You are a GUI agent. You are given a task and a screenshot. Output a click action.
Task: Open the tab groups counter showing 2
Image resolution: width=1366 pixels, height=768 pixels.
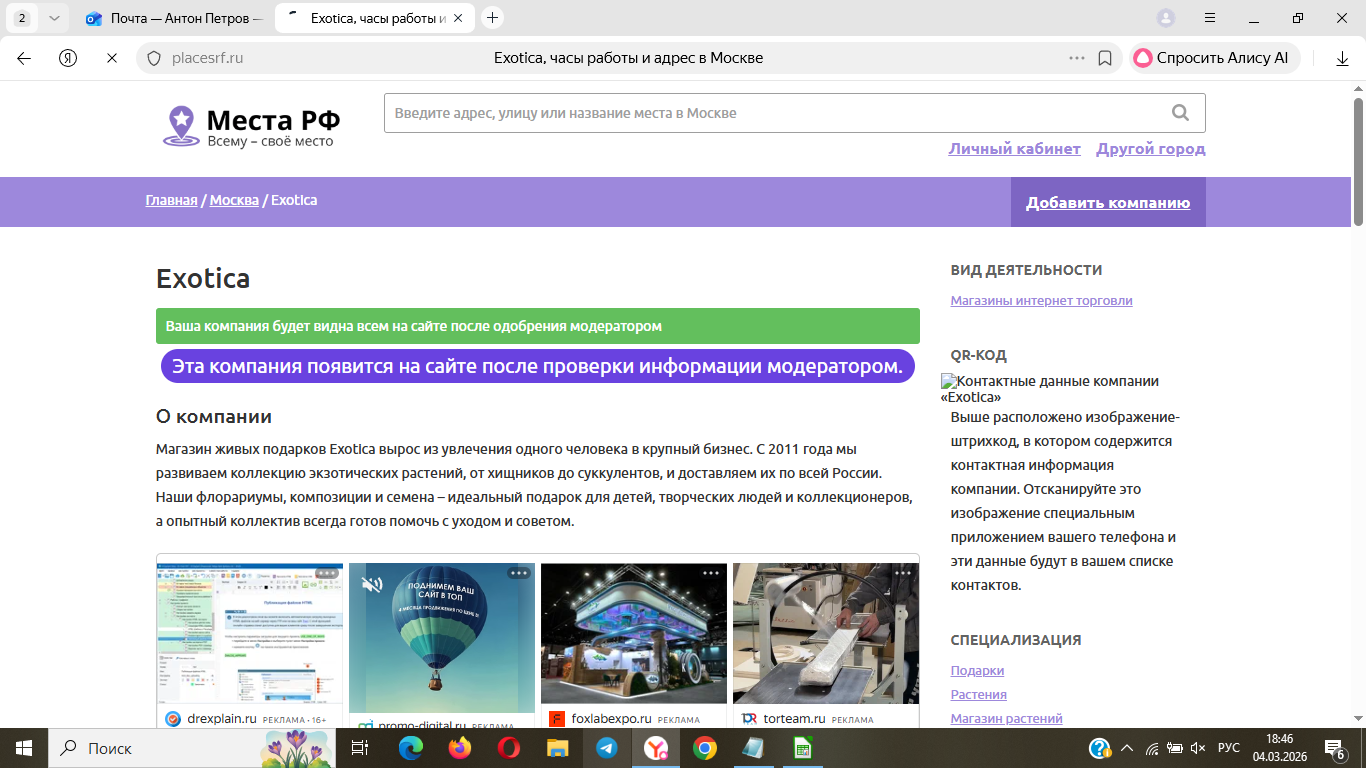click(x=22, y=17)
